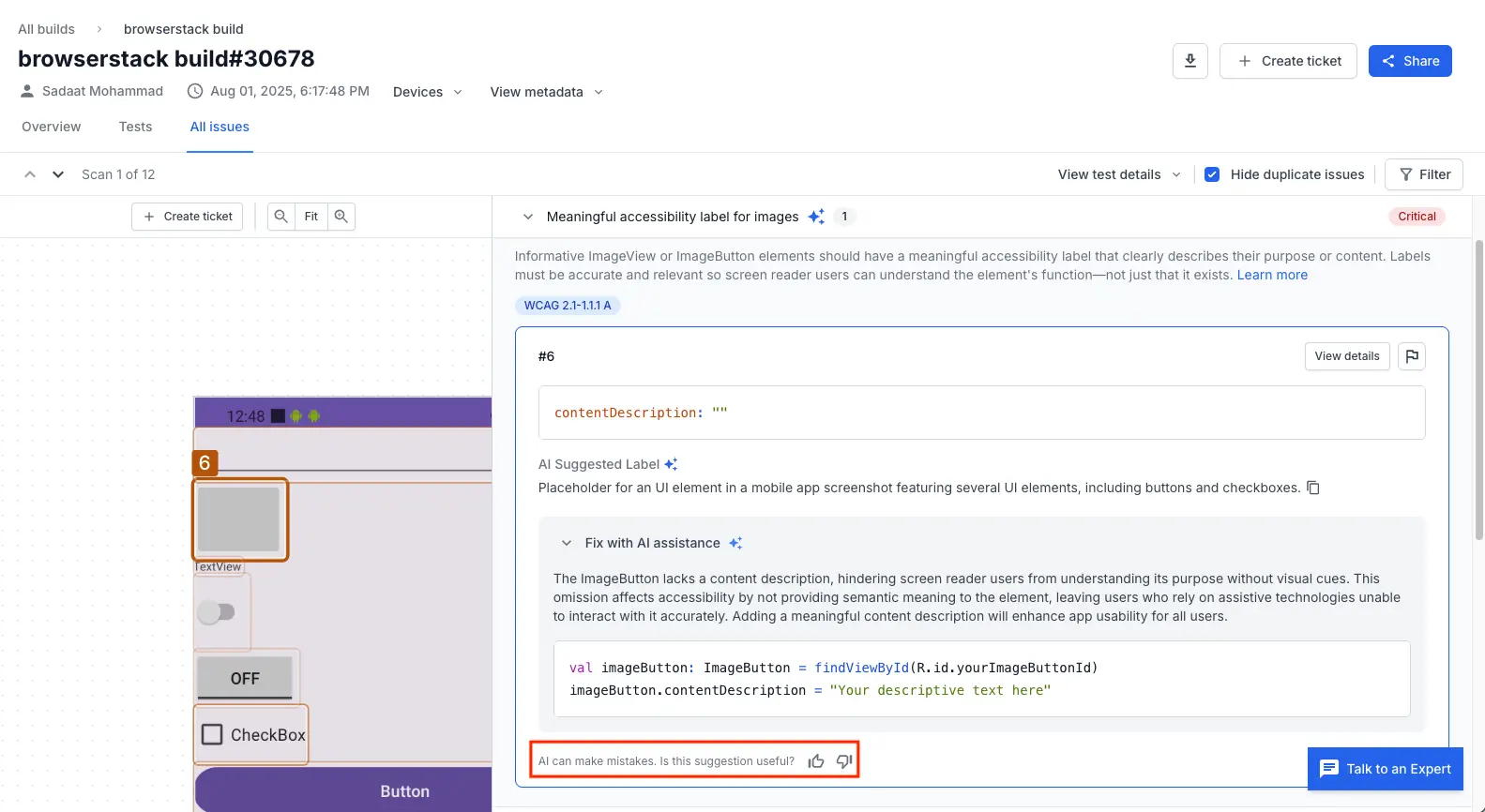Image resolution: width=1485 pixels, height=812 pixels.
Task: Click the flag icon on issue #6
Action: click(1412, 356)
